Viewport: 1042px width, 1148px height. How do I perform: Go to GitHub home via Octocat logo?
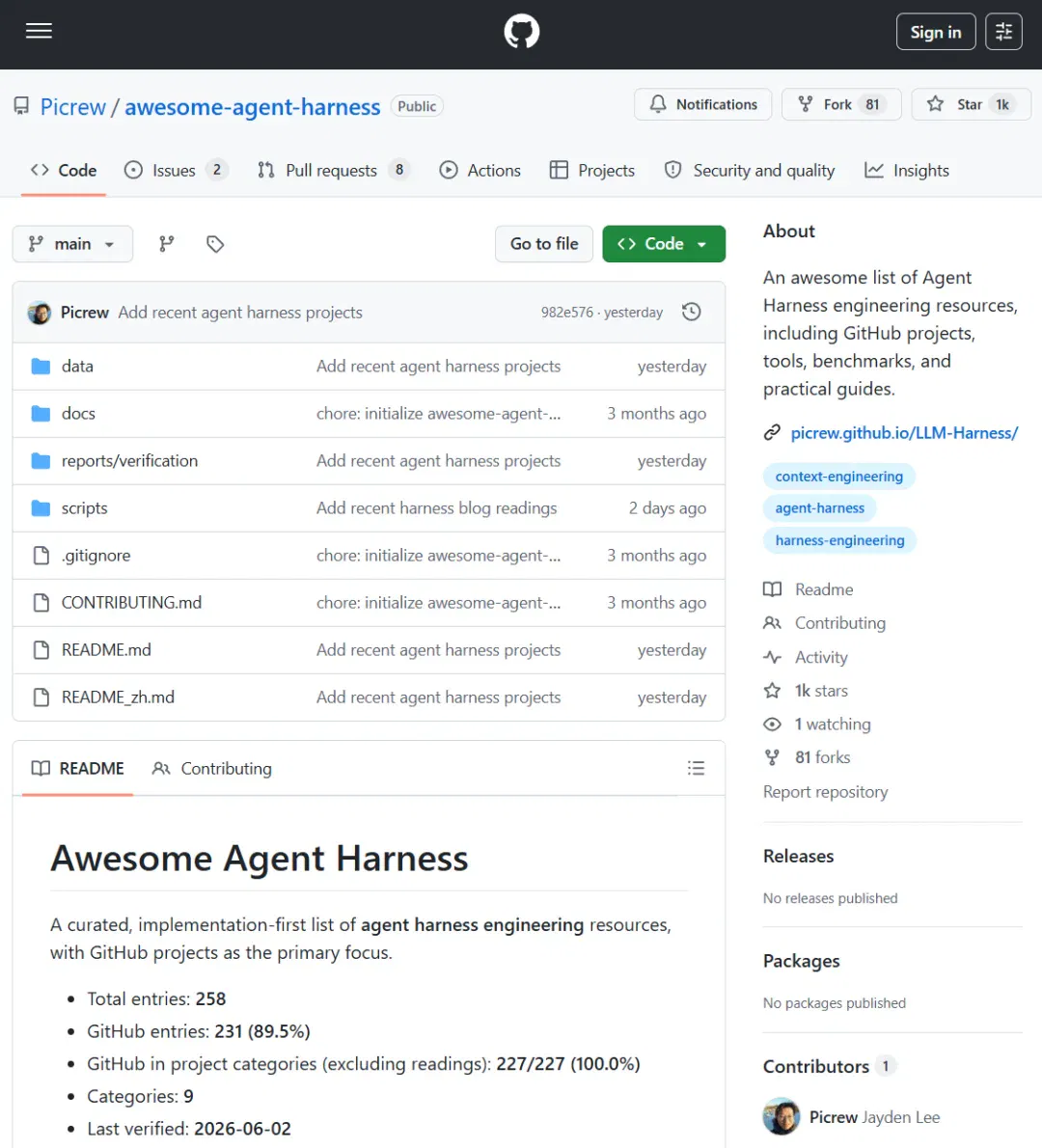tap(521, 32)
